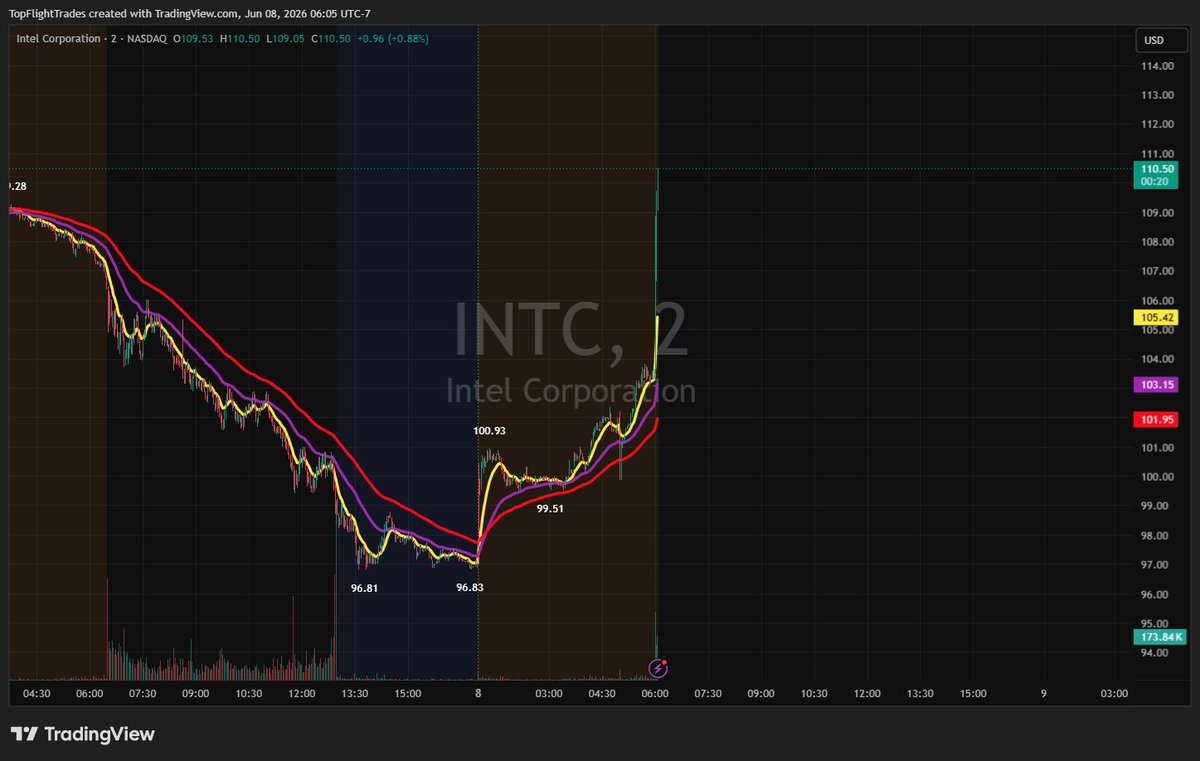Screen dimensions: 1200x761
Task: Click the 112.00 price axis label
Action: (x=1158, y=125)
